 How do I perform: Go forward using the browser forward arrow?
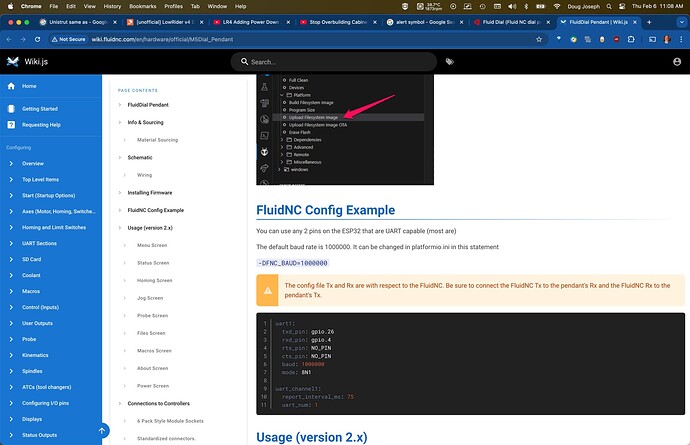[x=23, y=39]
